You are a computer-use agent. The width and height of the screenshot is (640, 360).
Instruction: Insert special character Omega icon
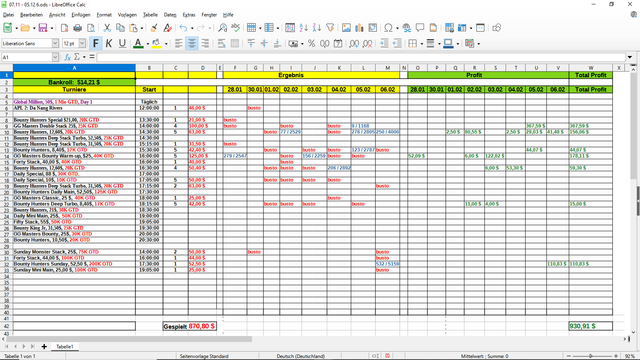pos(388,28)
